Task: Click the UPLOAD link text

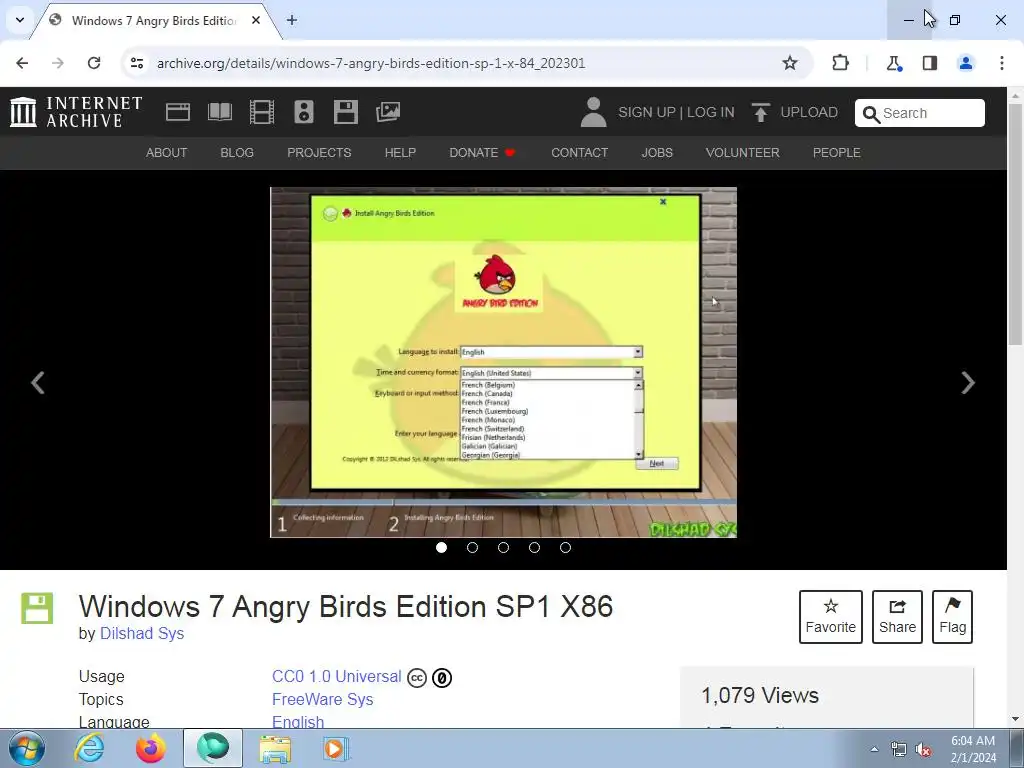Action: (809, 112)
